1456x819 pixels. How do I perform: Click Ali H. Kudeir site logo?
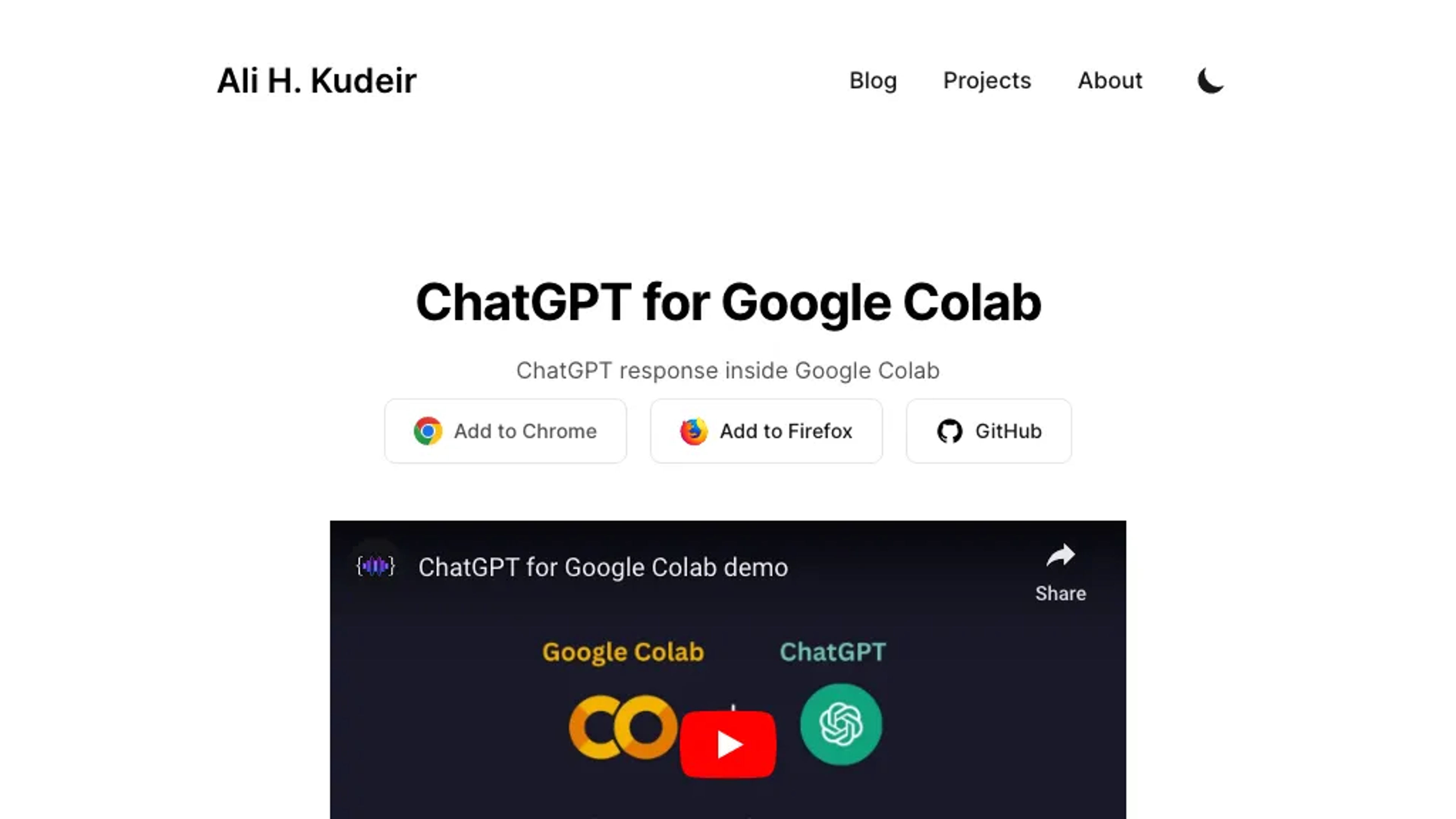pyautogui.click(x=316, y=80)
